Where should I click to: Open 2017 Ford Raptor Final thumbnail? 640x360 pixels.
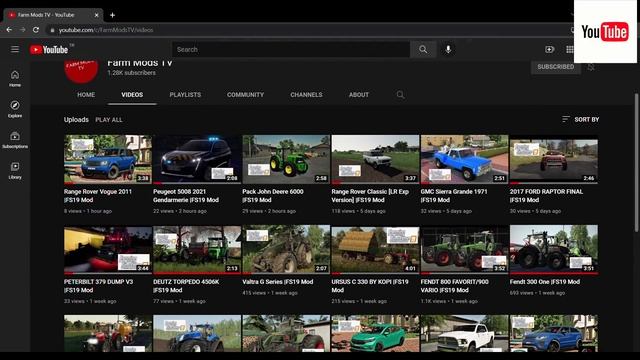click(553, 159)
